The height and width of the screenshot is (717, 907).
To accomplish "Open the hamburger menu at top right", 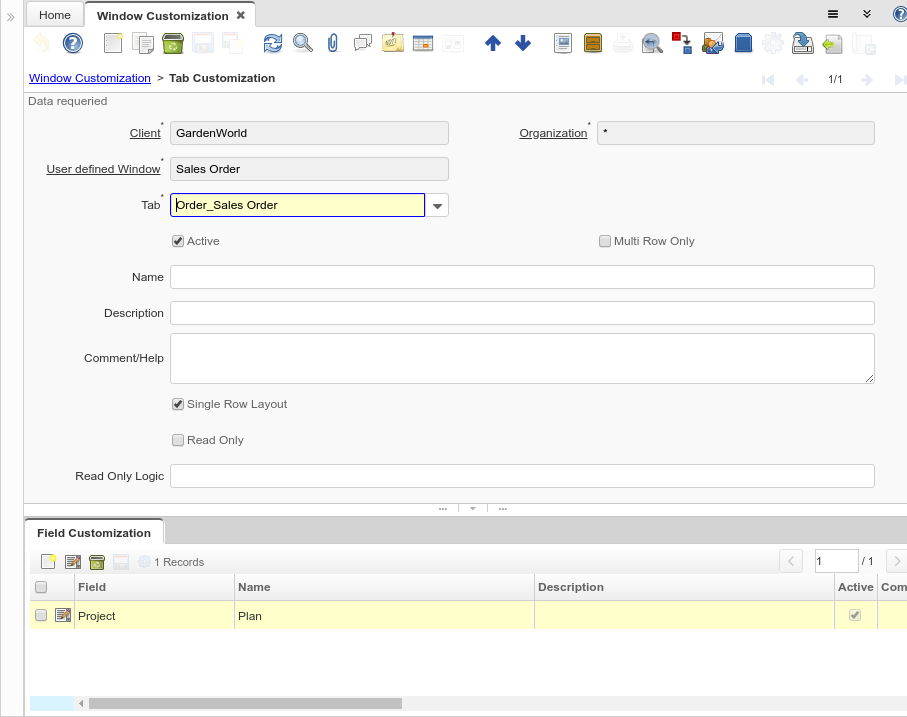I will [833, 14].
